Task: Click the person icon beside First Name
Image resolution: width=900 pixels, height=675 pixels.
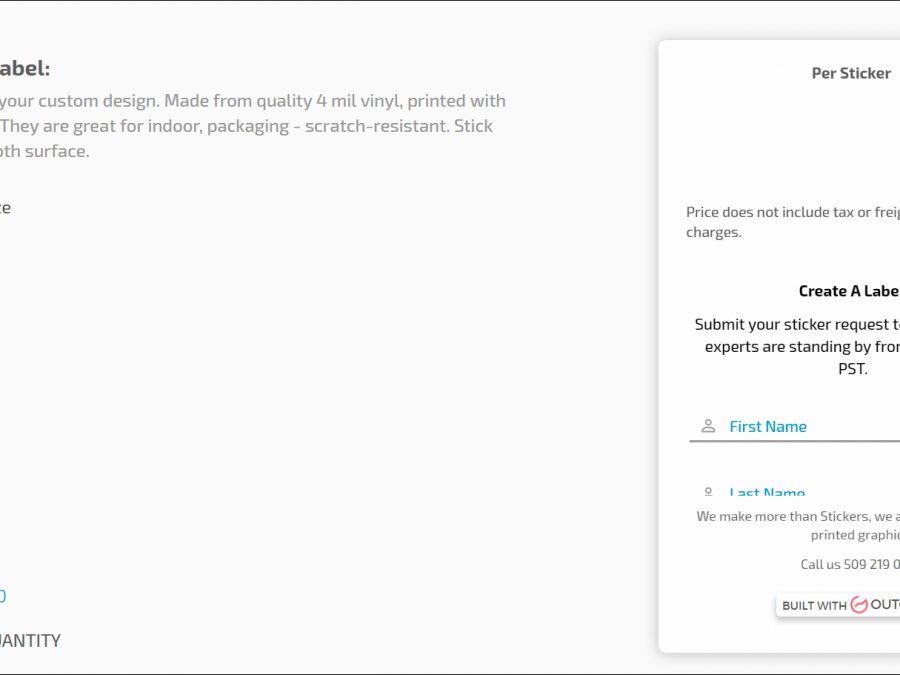Action: (708, 426)
